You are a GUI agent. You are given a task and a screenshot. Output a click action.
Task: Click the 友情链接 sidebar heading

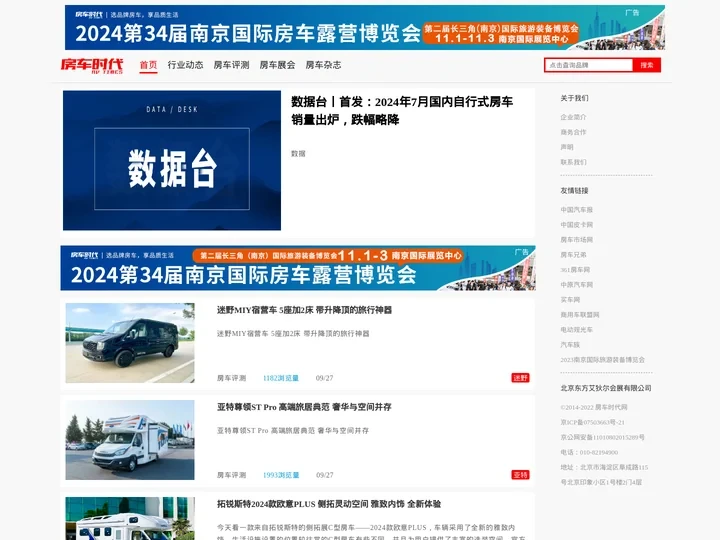[574, 191]
